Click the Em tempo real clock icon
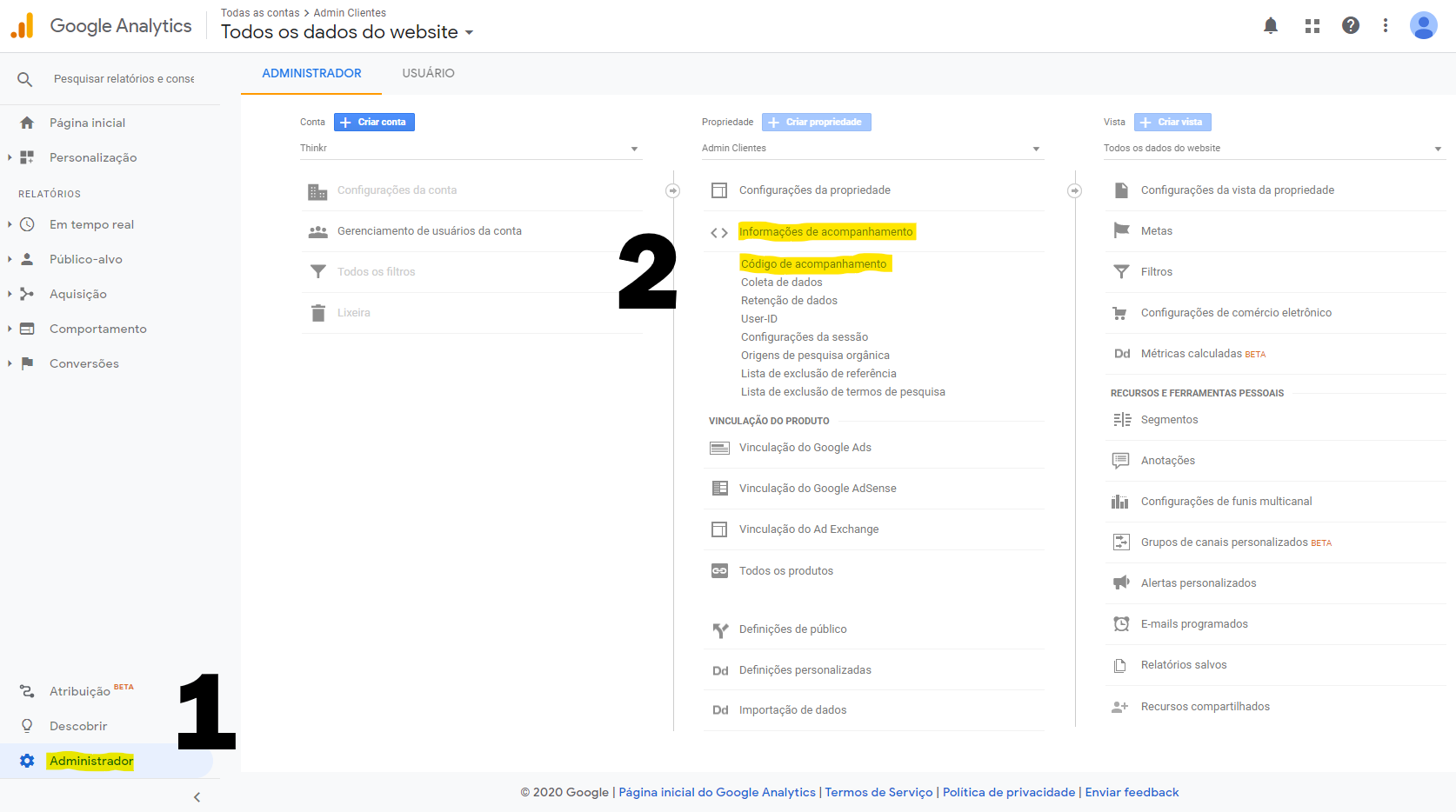Viewport: 1456px width, 812px height. click(27, 224)
